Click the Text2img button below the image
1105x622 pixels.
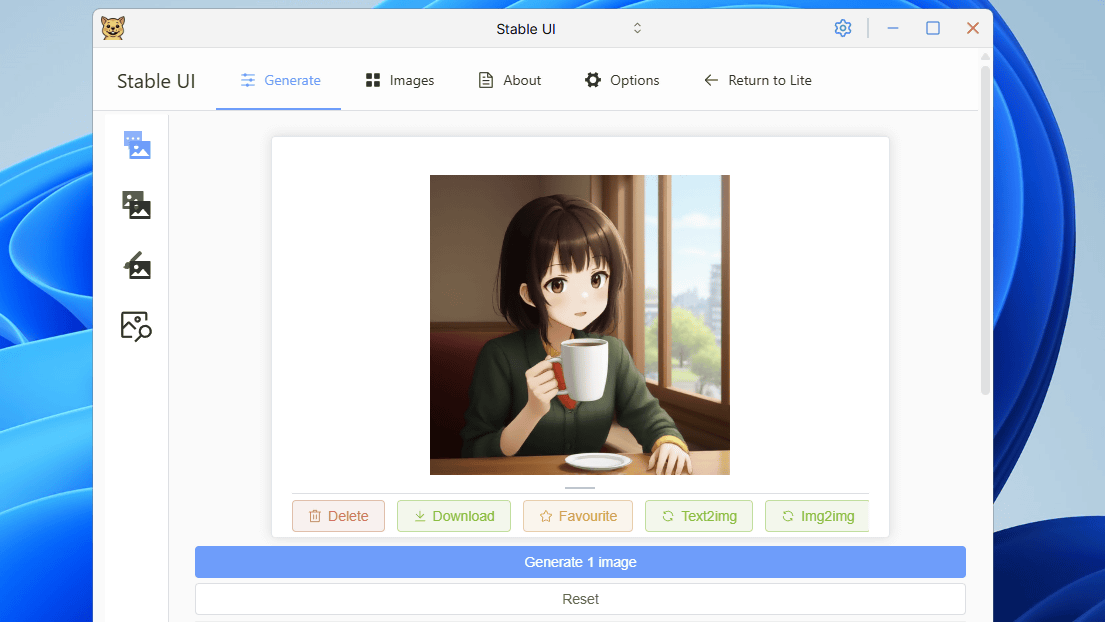tap(699, 516)
